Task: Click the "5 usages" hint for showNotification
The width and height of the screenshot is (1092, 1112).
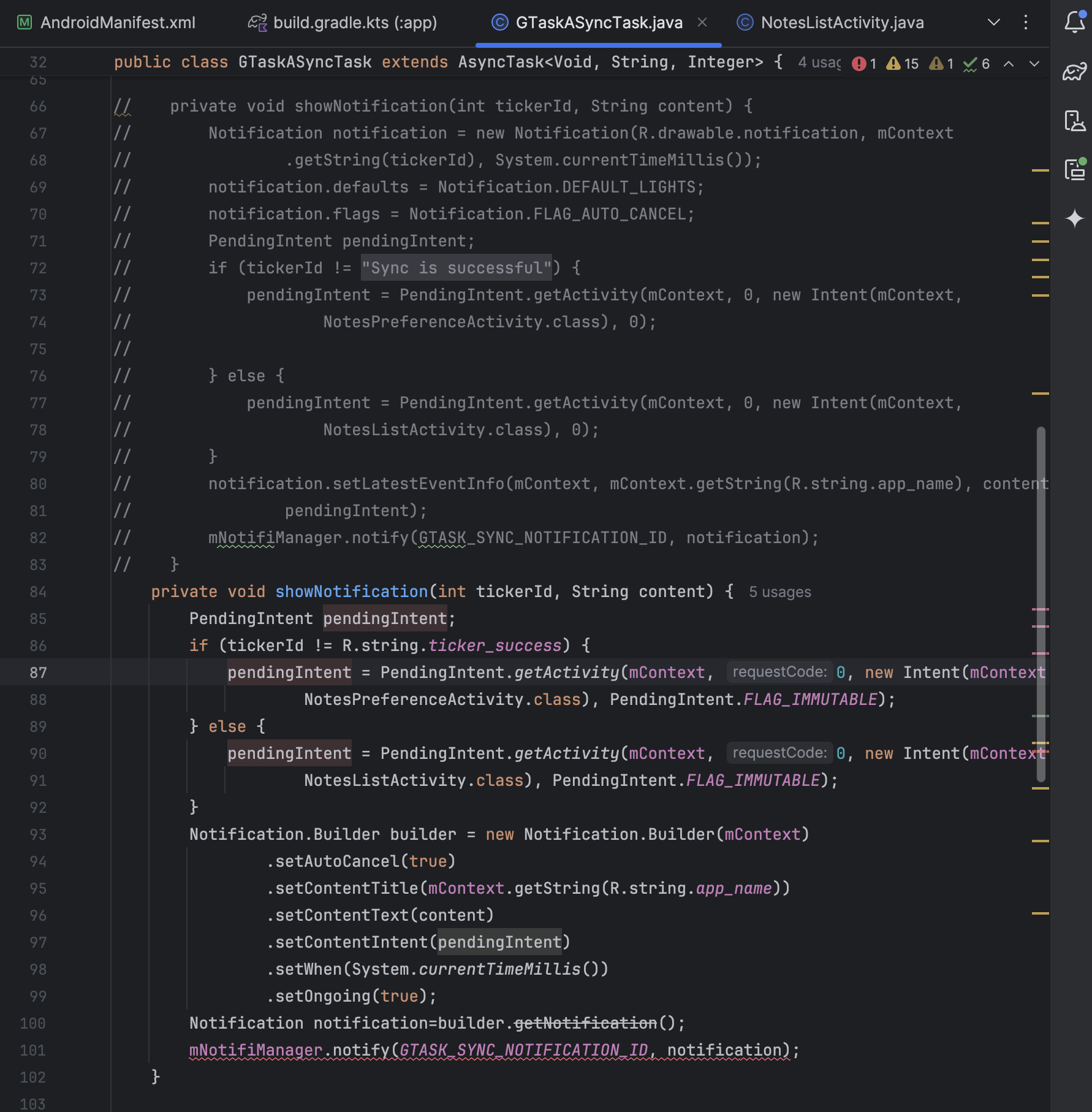Action: [x=779, y=592]
